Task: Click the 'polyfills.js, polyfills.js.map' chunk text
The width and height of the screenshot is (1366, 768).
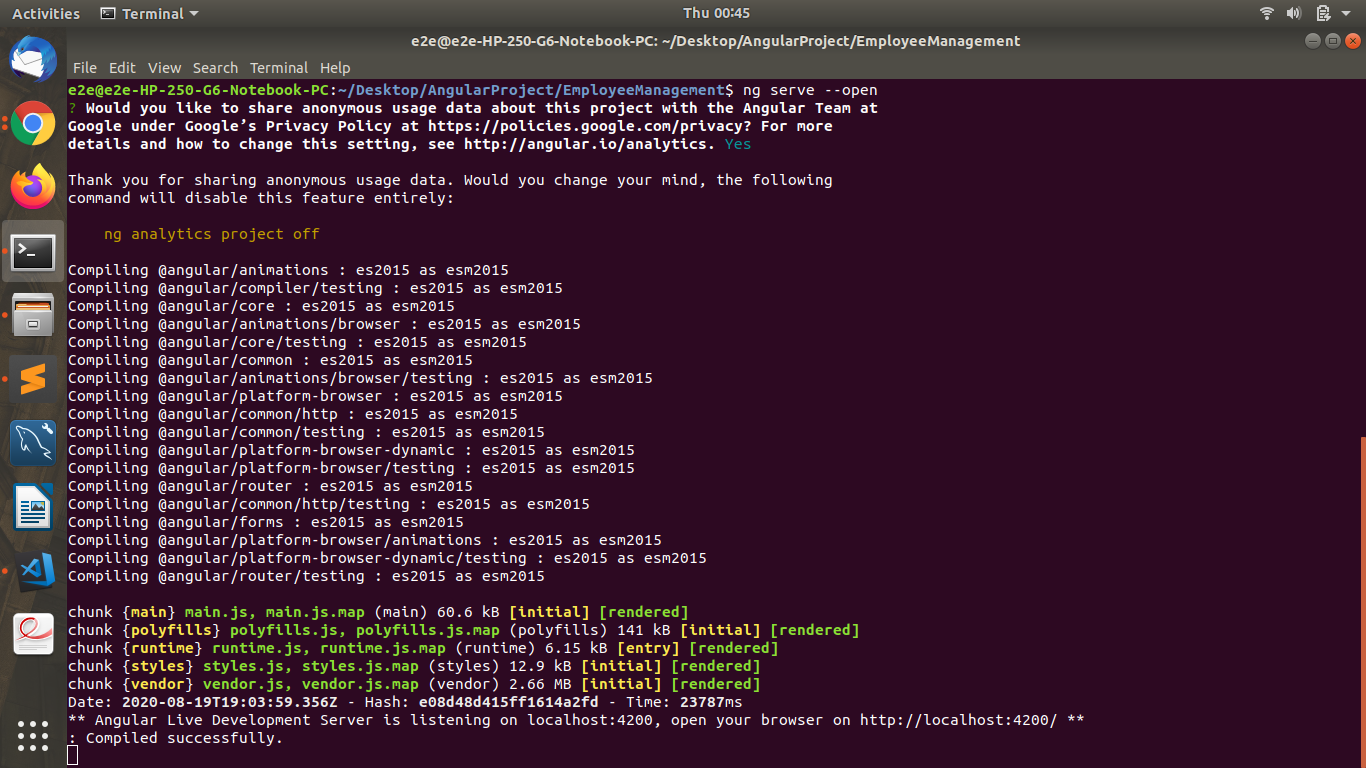Action: click(365, 630)
